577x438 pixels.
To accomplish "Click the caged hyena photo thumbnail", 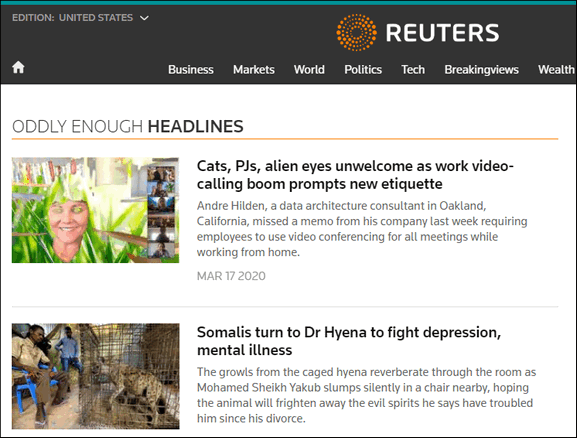I will (95, 376).
